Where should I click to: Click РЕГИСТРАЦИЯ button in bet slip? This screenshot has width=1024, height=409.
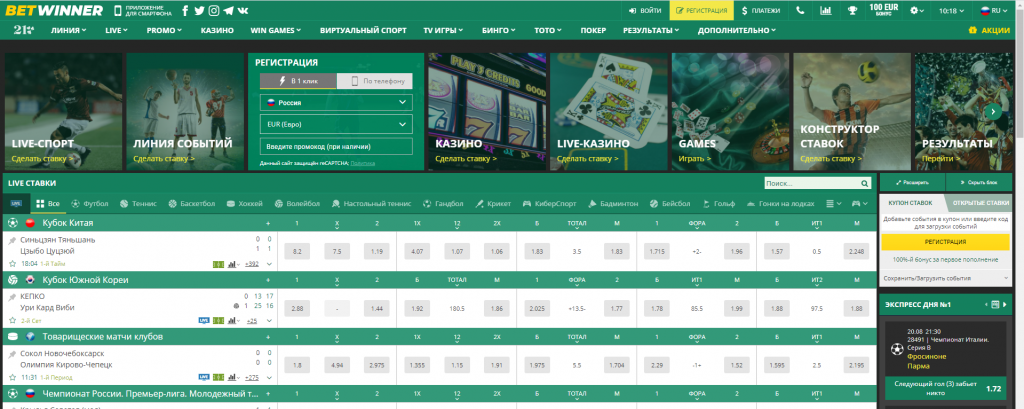coord(948,242)
